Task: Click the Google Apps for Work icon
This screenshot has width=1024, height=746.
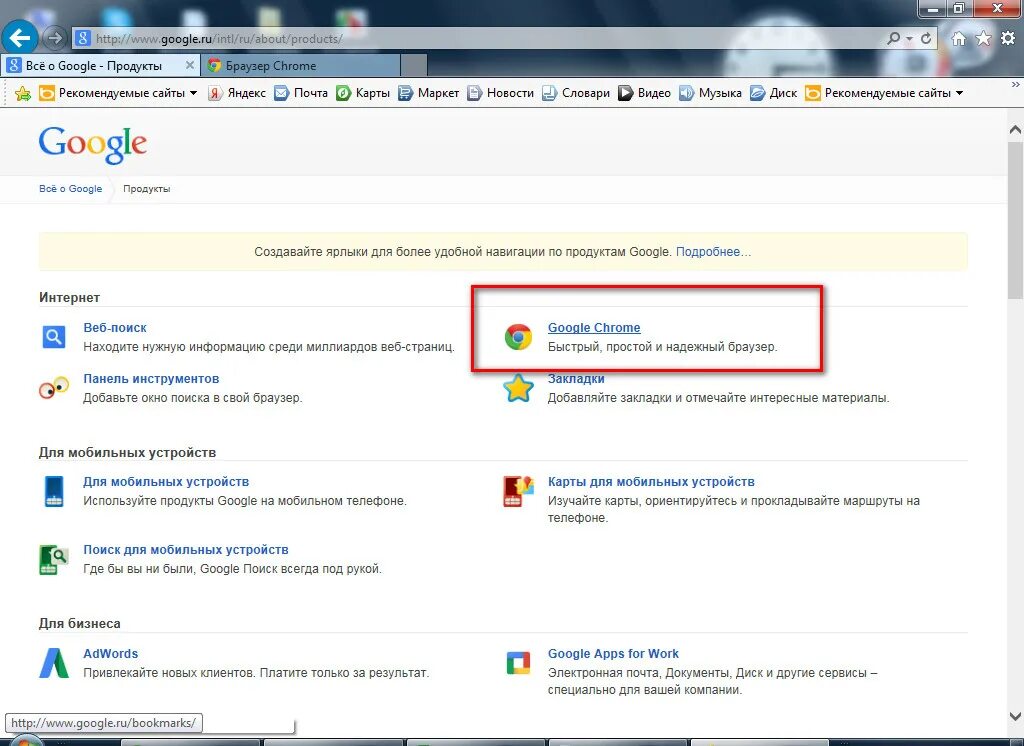Action: [519, 663]
